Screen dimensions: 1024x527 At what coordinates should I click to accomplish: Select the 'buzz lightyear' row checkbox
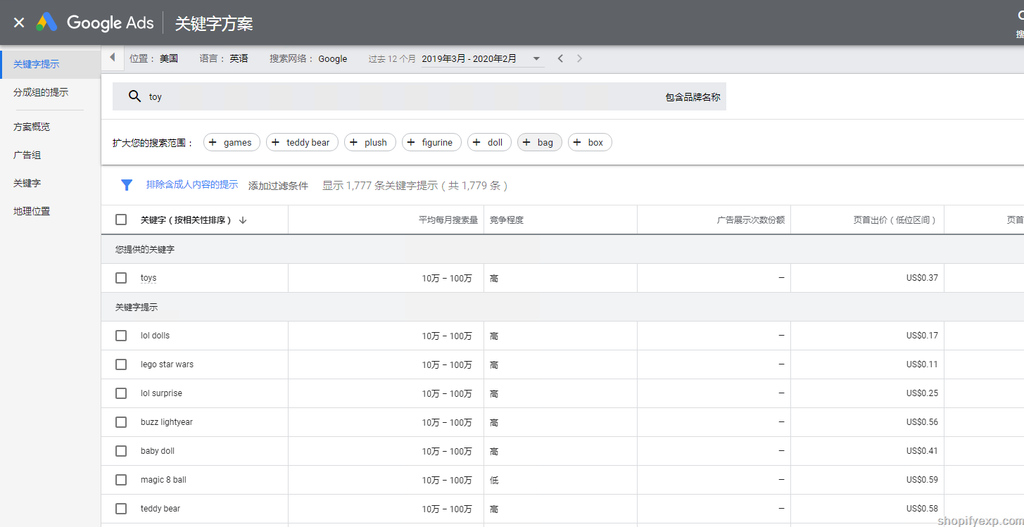pos(121,422)
